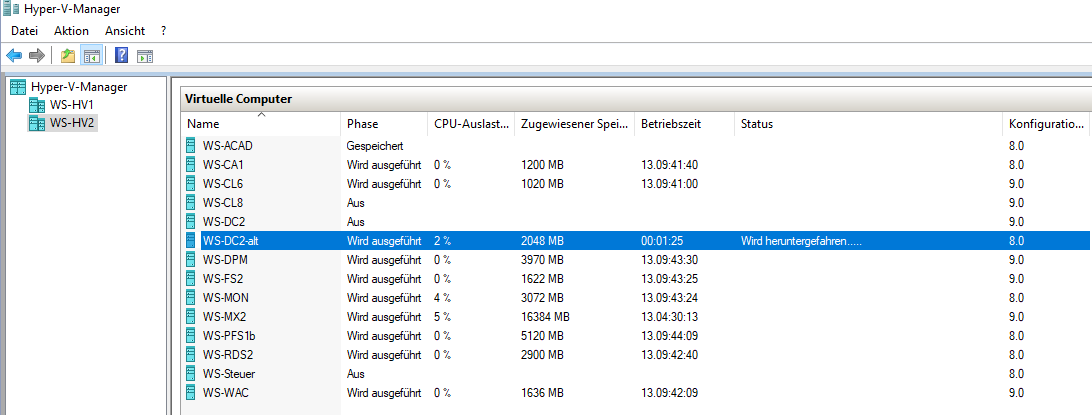This screenshot has height=415, width=1092.
Task: Sort by the Phase column header
Action: tap(384, 123)
